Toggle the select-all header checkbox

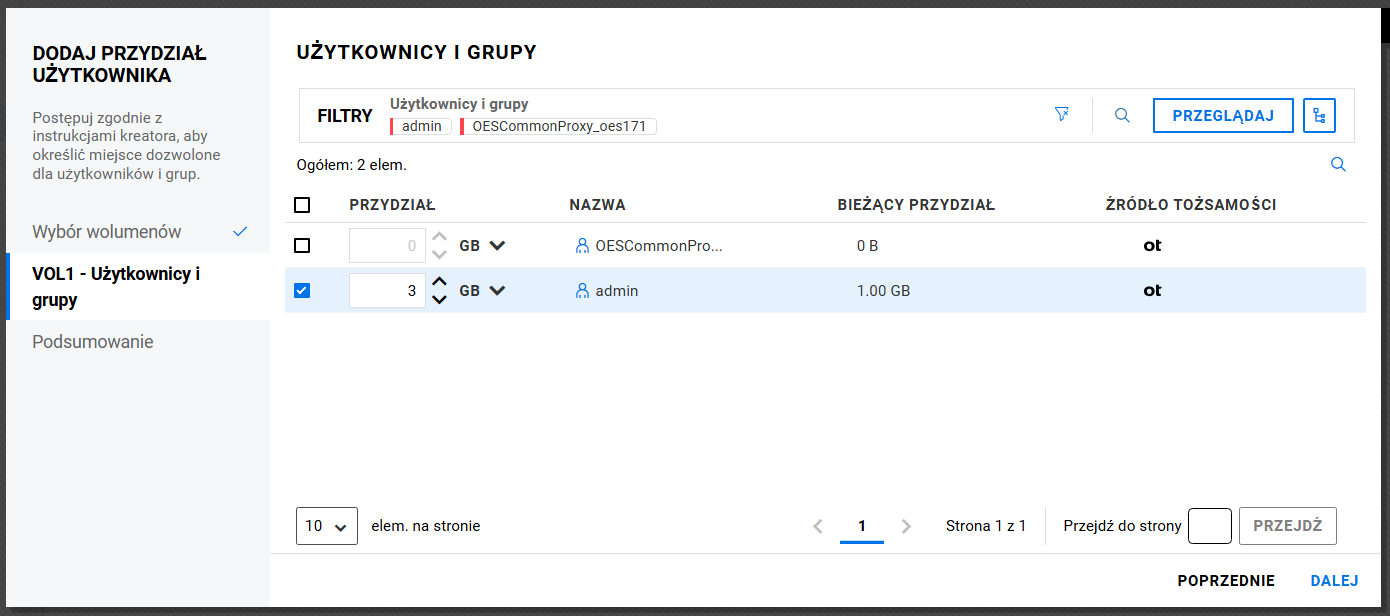coord(302,205)
